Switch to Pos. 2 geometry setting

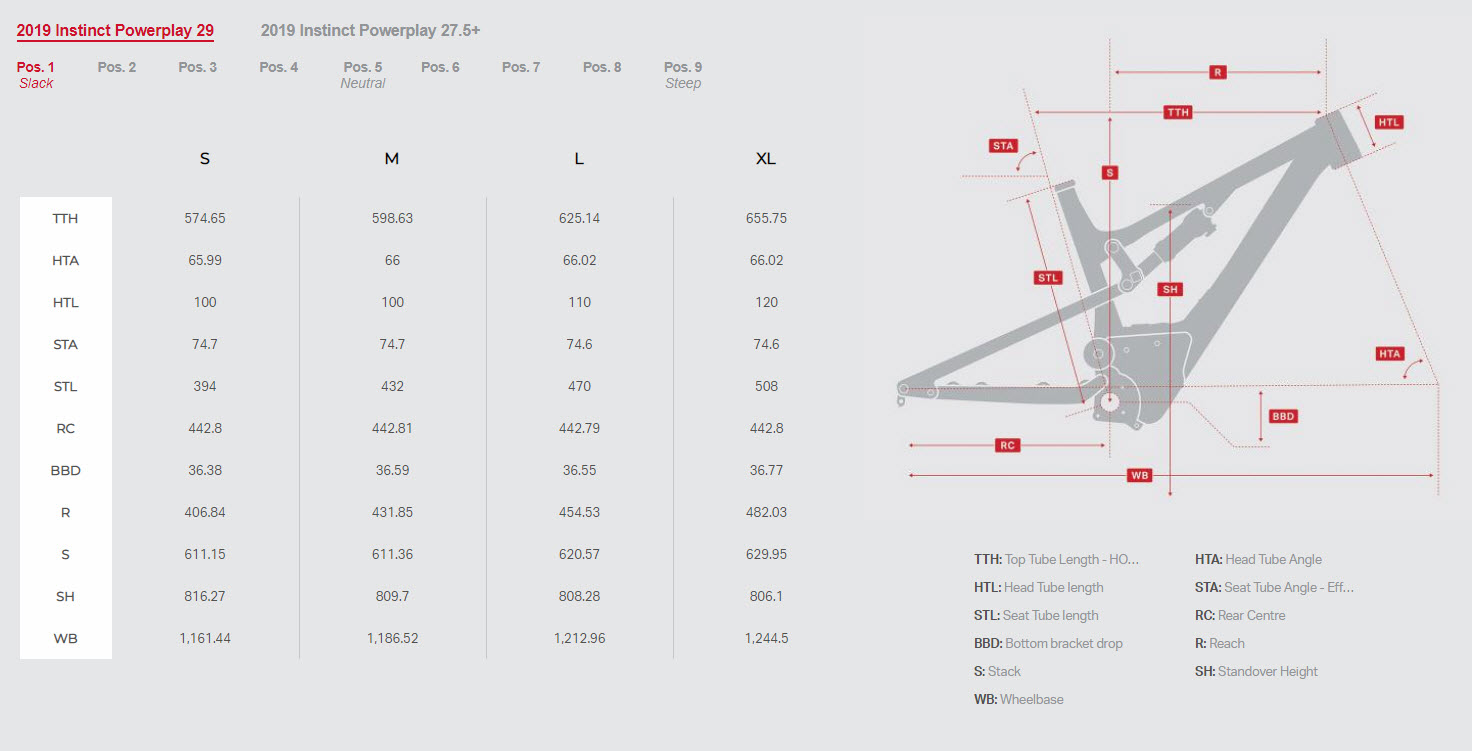117,67
